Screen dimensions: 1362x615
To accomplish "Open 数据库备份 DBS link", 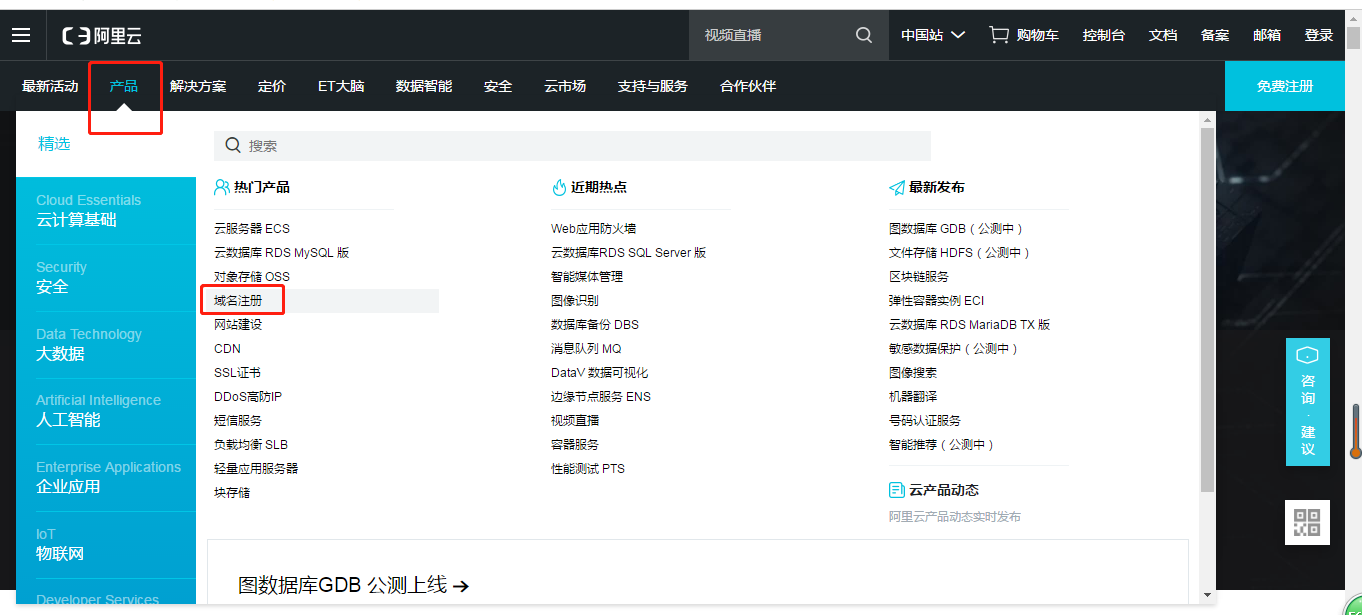I will [x=595, y=324].
